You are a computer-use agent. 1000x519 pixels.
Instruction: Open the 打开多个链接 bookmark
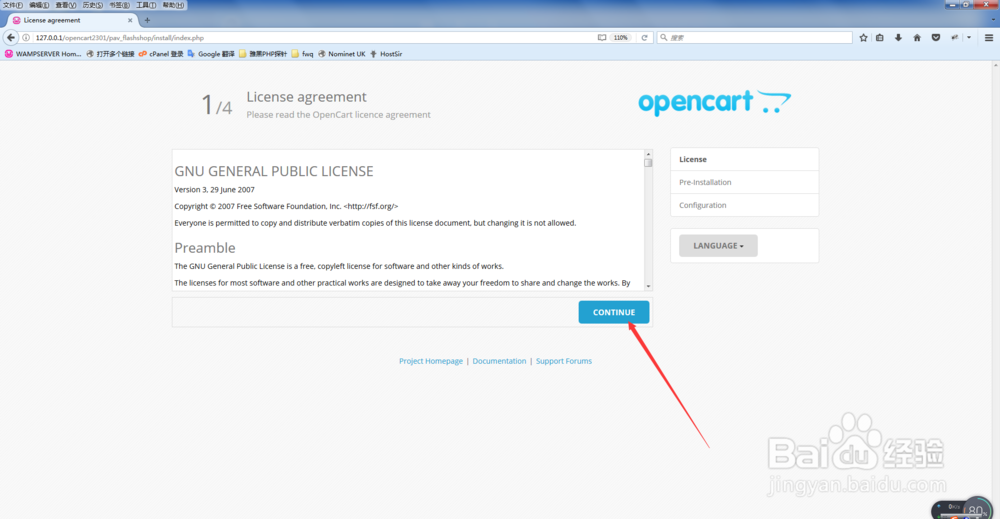[110, 54]
